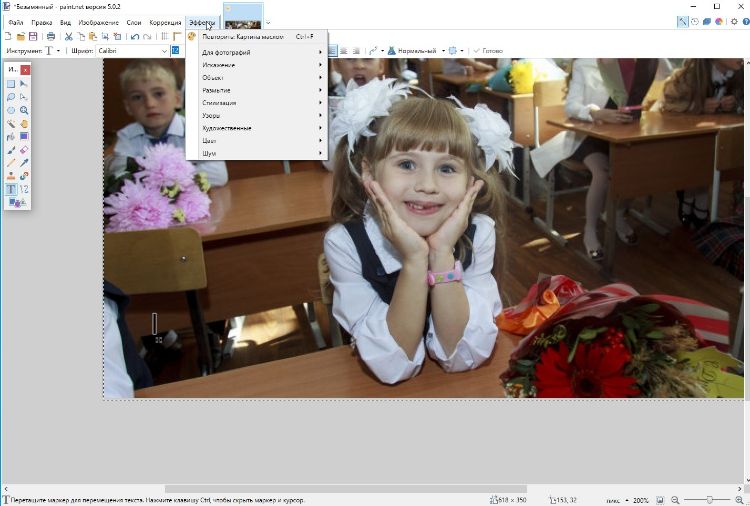Click the horizontal scrollbar
This screenshot has height=506, width=750.
pyautogui.click(x=346, y=489)
